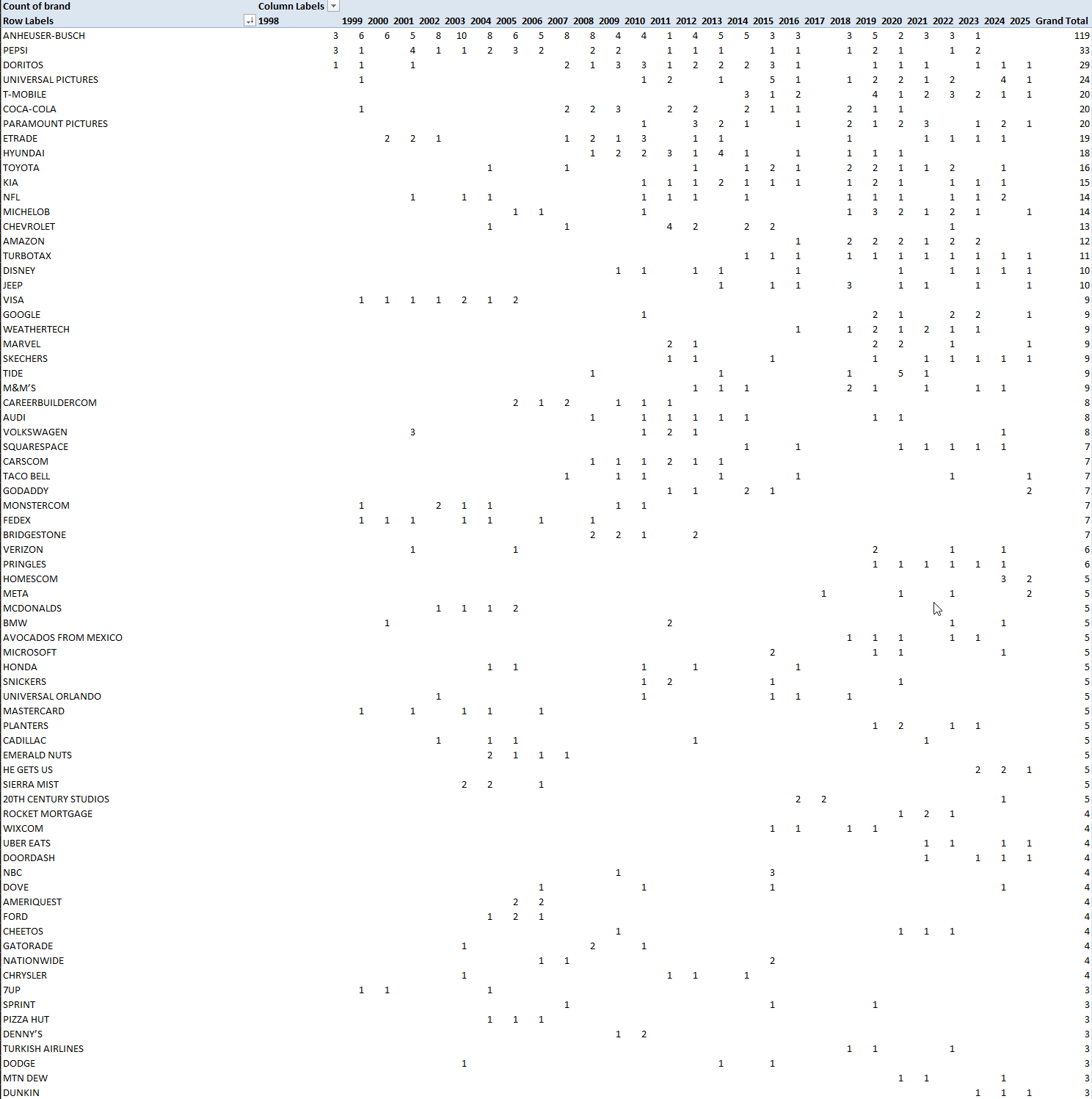Click the UNIVERSAL PICTURES grand total 24
1092x1099 pixels.
click(x=1084, y=79)
